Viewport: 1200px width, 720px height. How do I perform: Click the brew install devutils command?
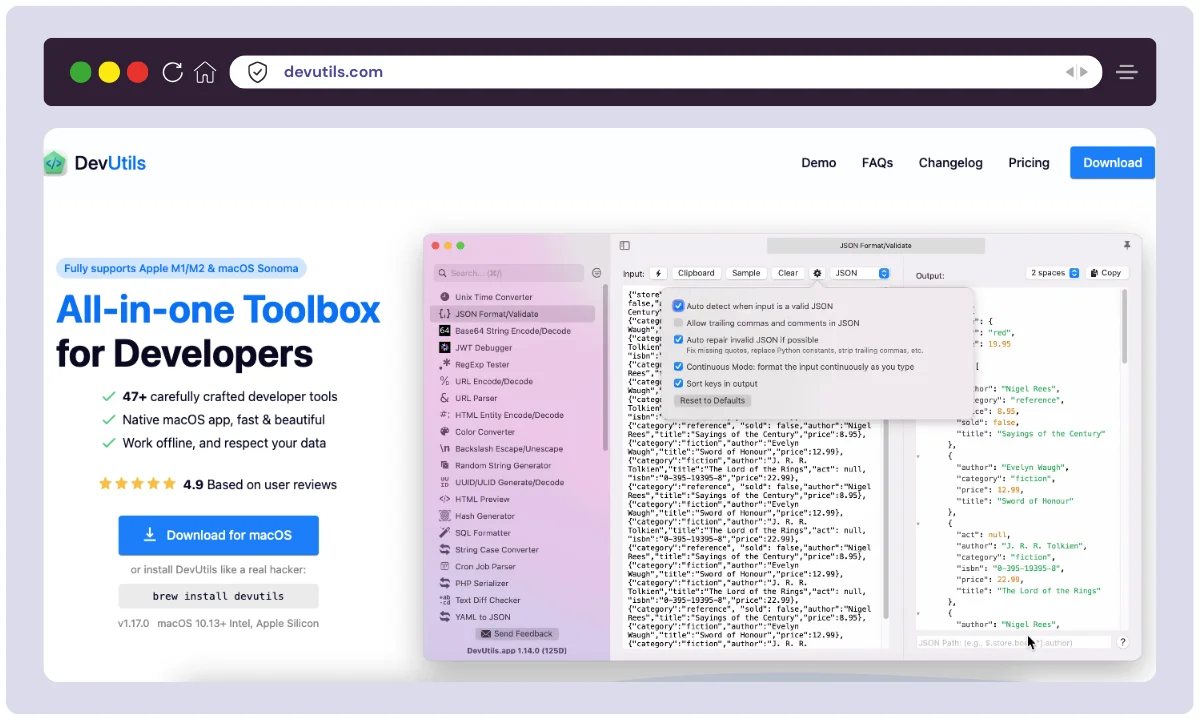point(218,596)
